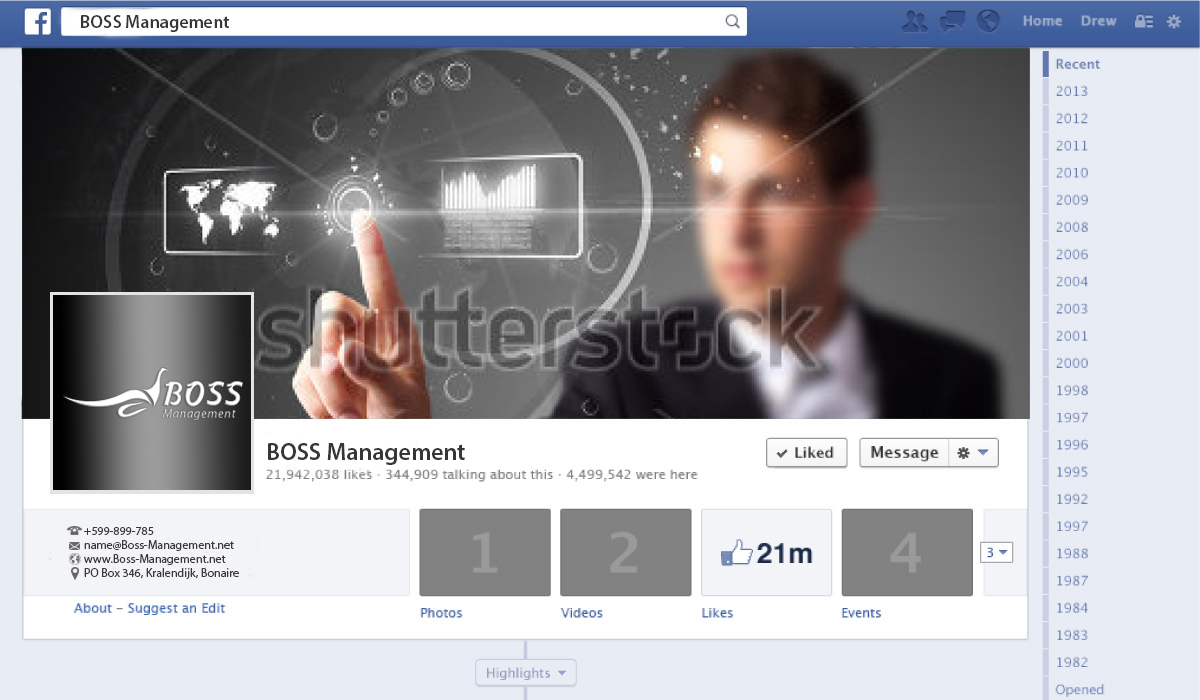Jump to 2004 in timeline

(x=1071, y=281)
